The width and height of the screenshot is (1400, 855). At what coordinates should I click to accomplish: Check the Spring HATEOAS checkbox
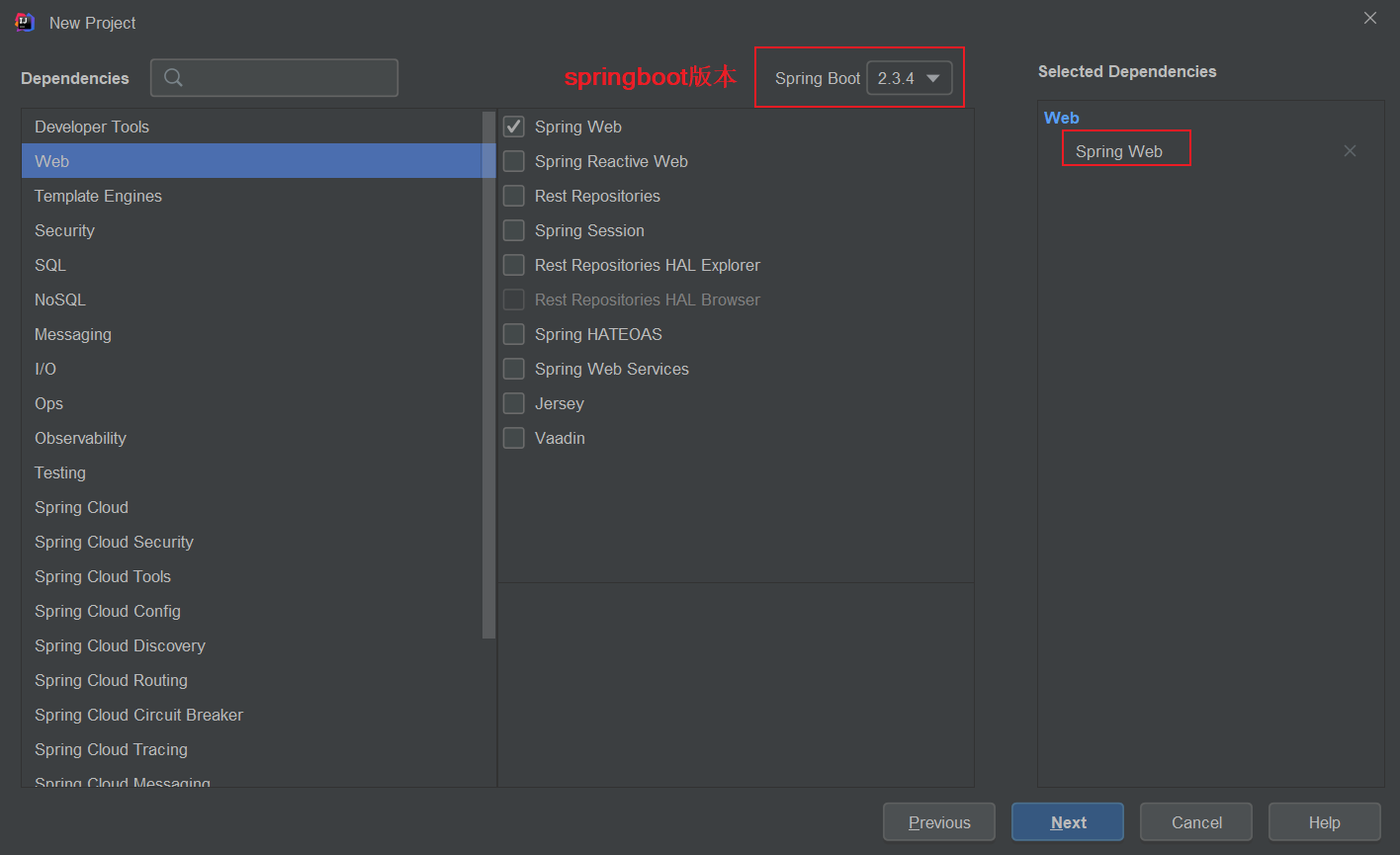point(514,334)
